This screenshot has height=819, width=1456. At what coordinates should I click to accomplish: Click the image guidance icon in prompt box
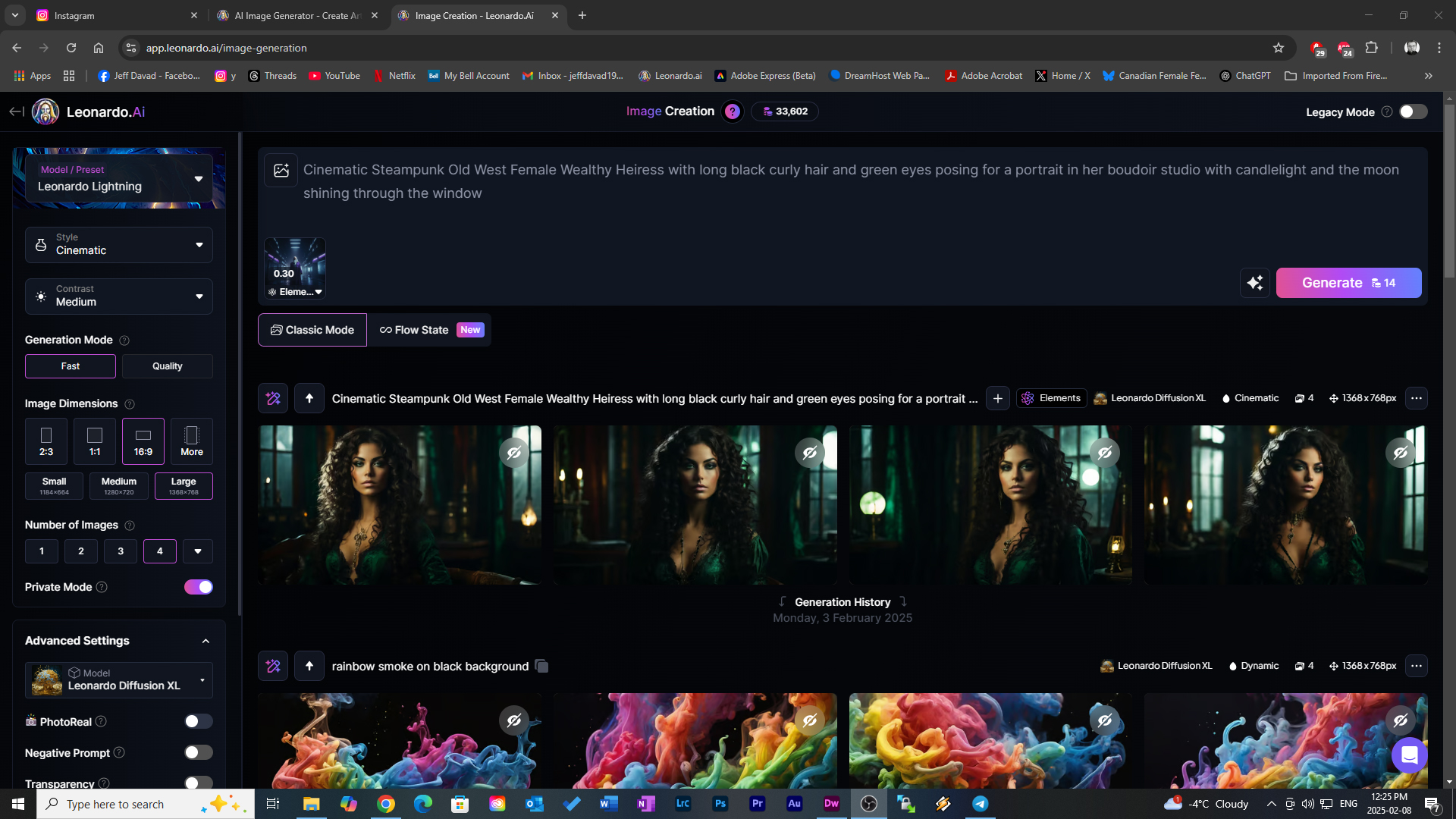click(281, 171)
